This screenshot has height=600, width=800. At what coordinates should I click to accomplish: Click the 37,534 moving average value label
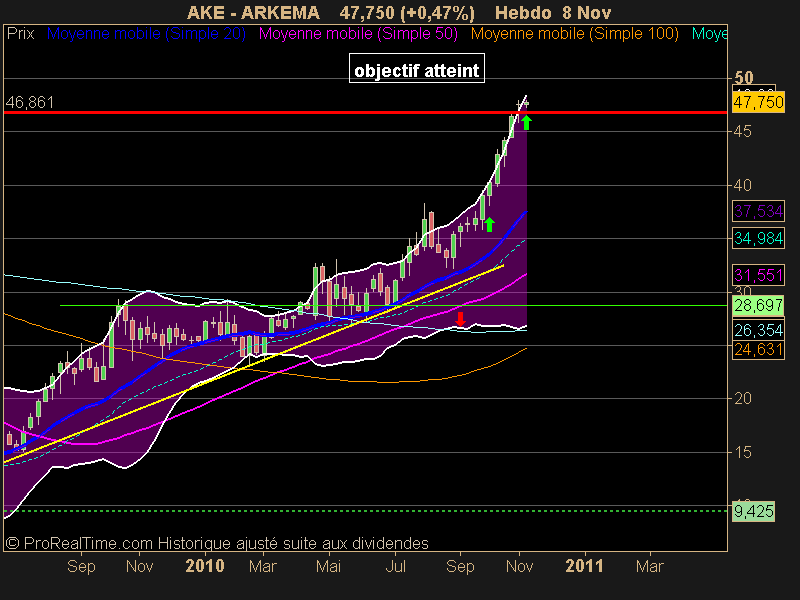tap(758, 211)
